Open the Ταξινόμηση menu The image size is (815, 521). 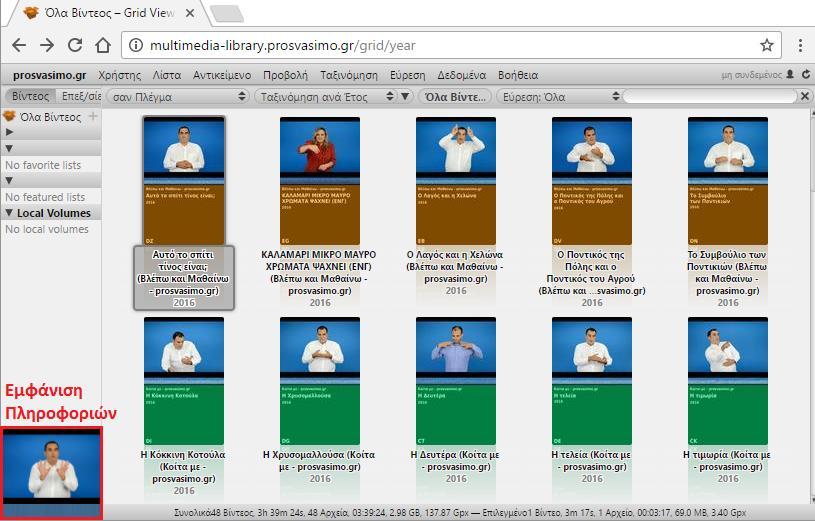349,75
